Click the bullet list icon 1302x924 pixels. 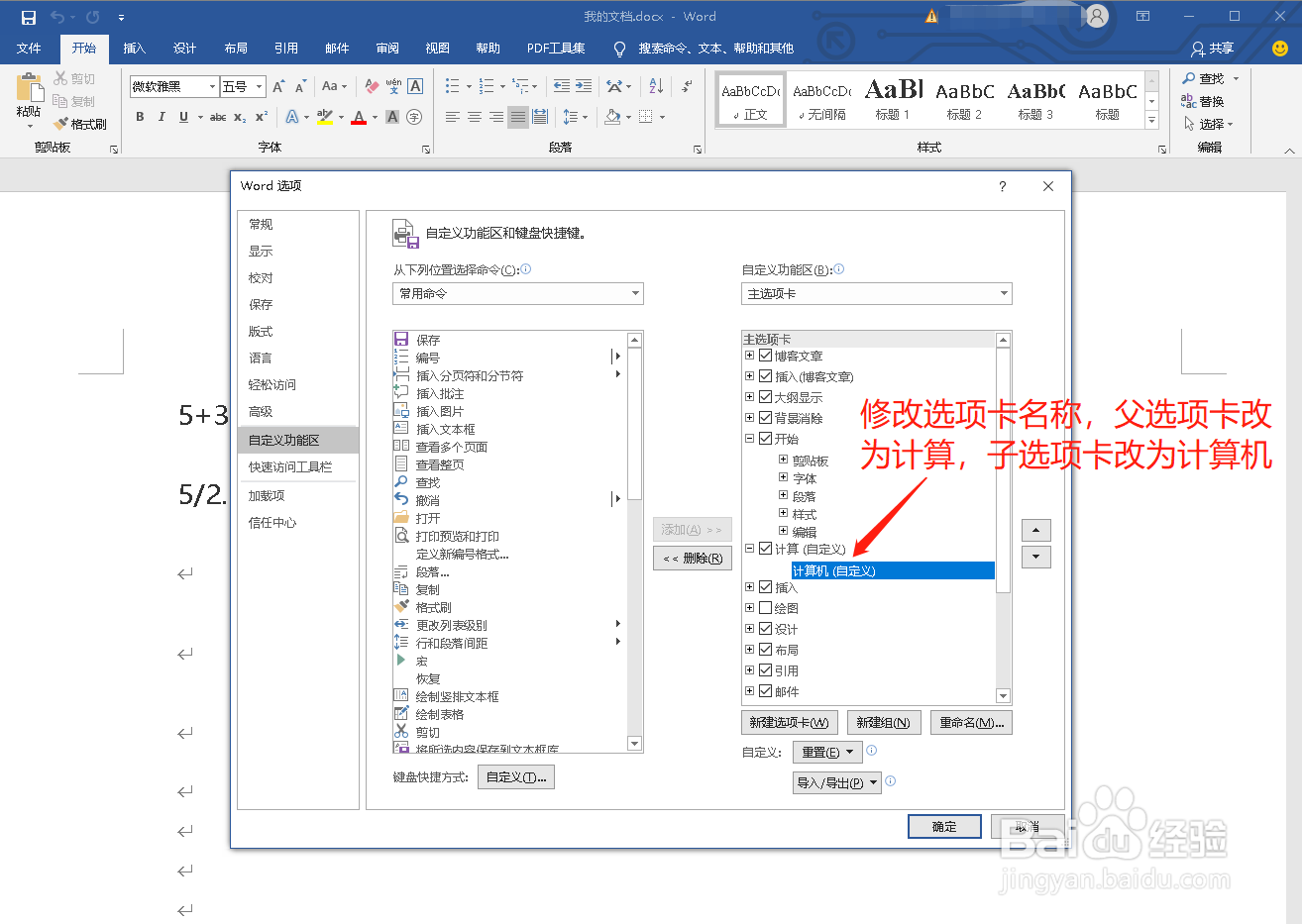click(452, 86)
